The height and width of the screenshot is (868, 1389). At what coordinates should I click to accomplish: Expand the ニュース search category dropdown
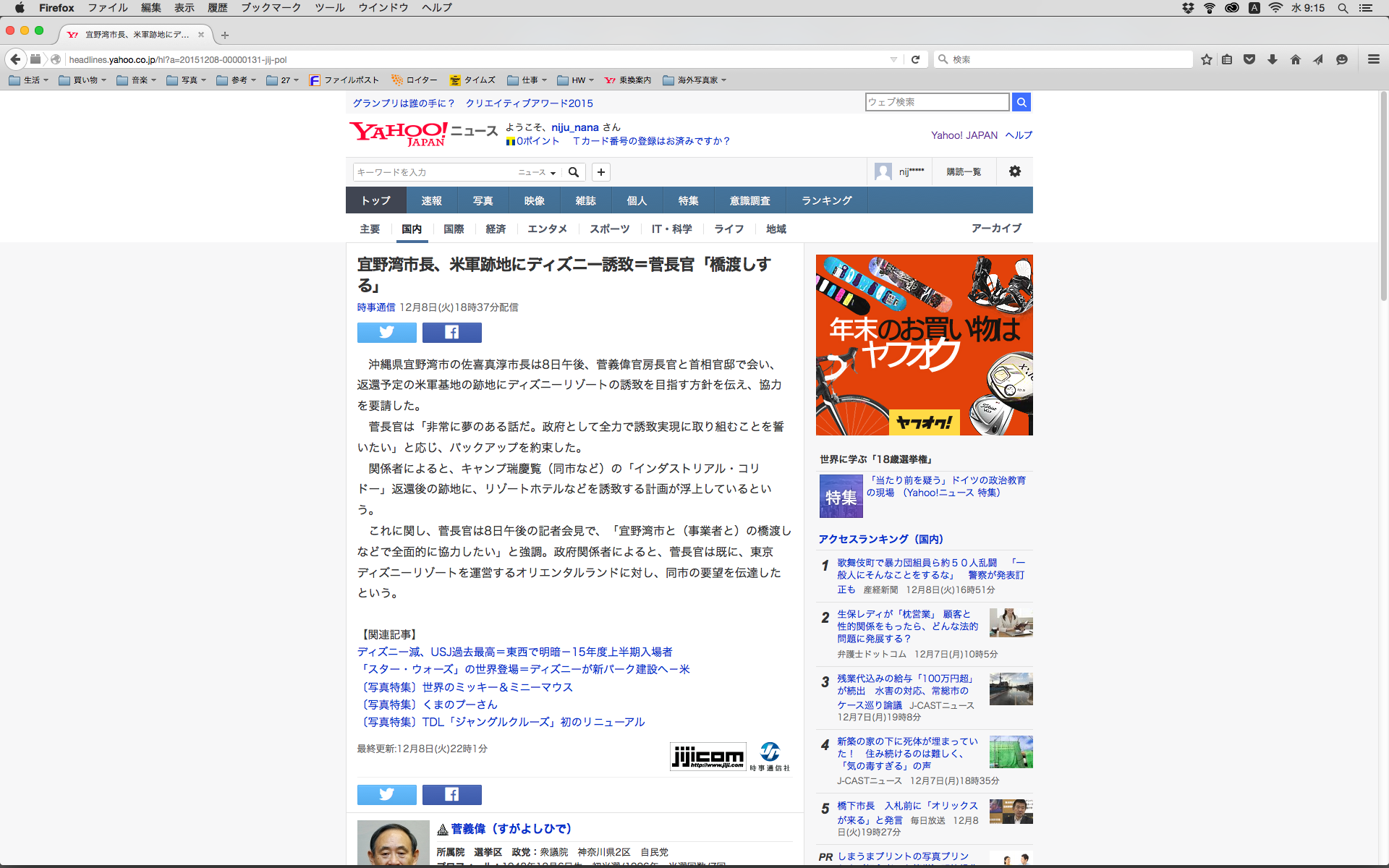click(537, 172)
